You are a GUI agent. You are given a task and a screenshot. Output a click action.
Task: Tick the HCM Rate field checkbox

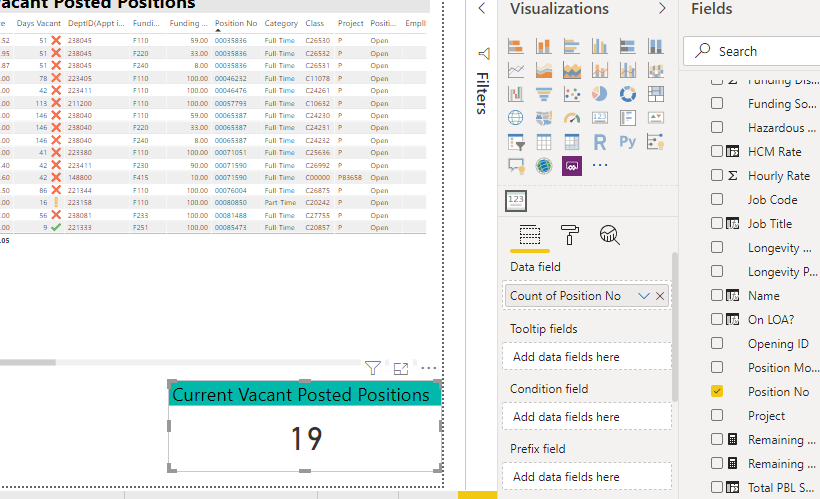coord(717,151)
